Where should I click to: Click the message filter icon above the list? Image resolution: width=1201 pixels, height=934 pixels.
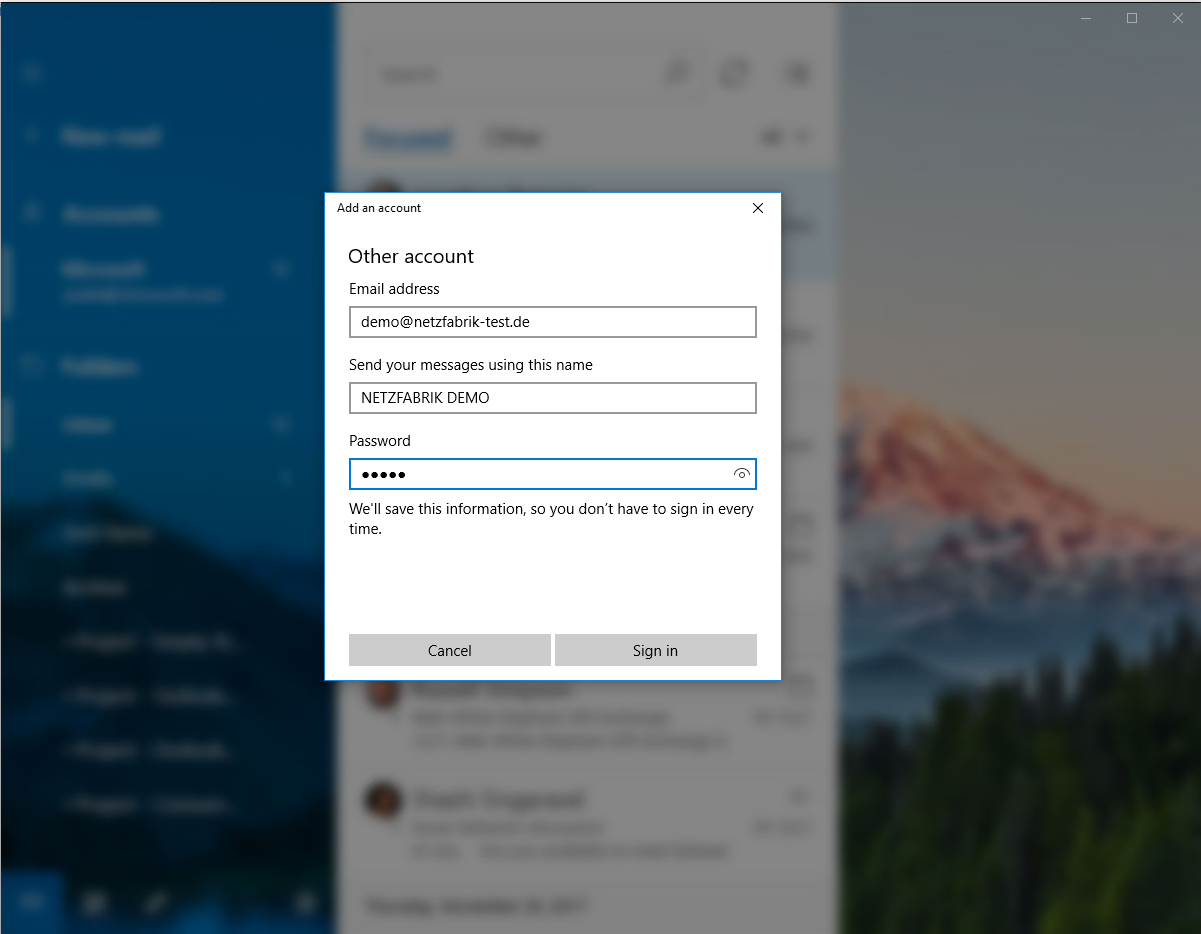pos(772,137)
